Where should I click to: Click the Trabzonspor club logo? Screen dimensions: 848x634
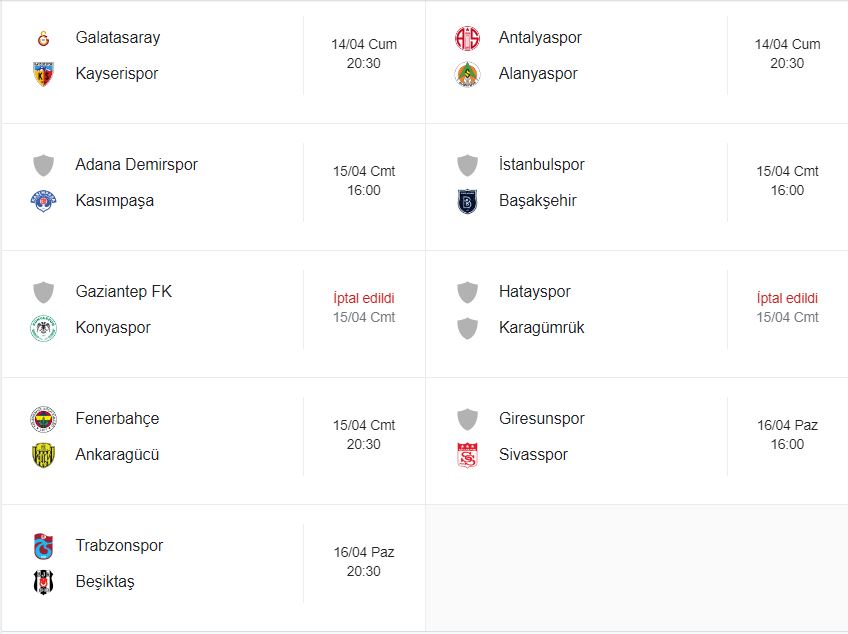43,546
